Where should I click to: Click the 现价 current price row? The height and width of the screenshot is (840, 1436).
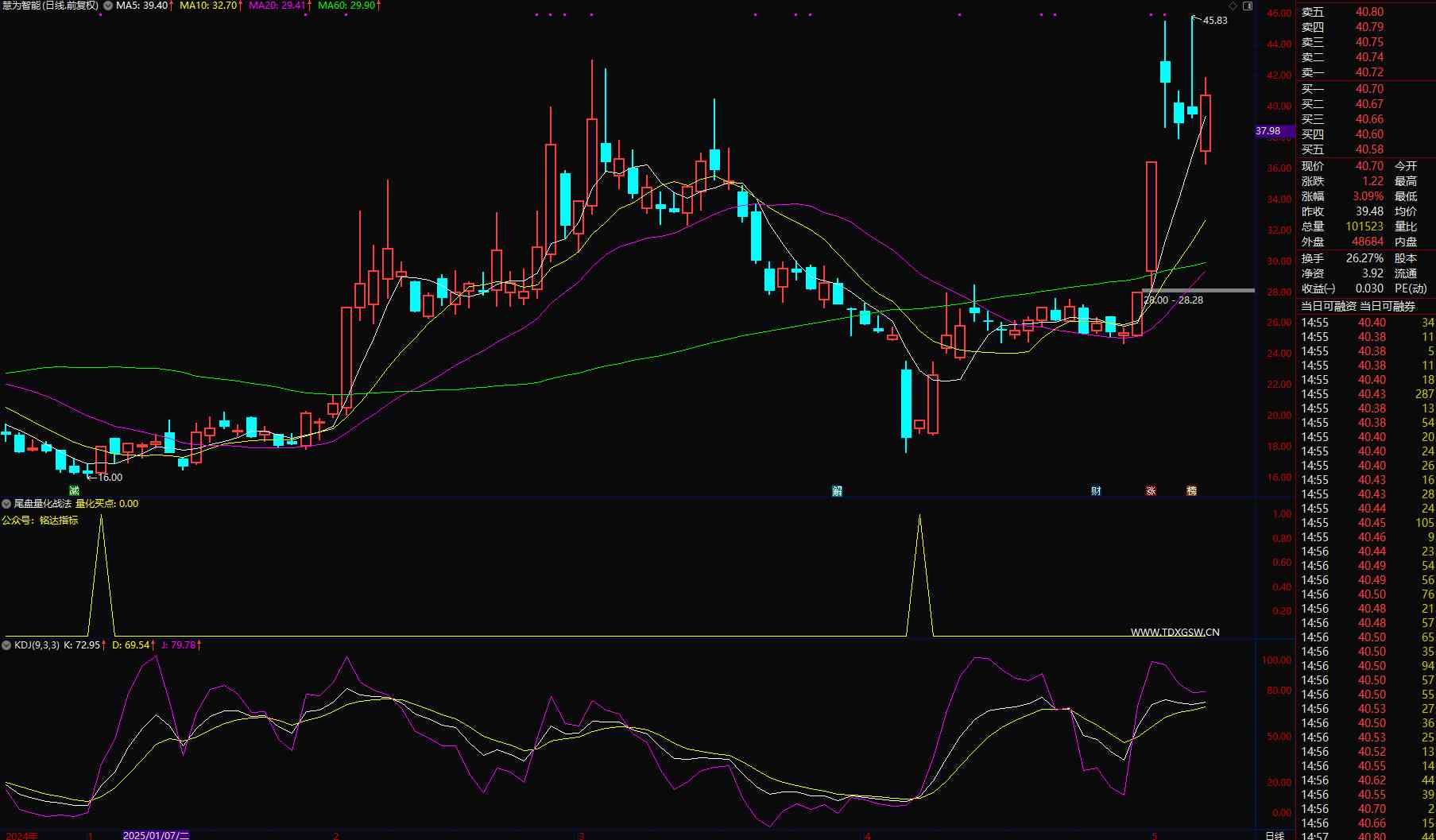tap(1366, 166)
